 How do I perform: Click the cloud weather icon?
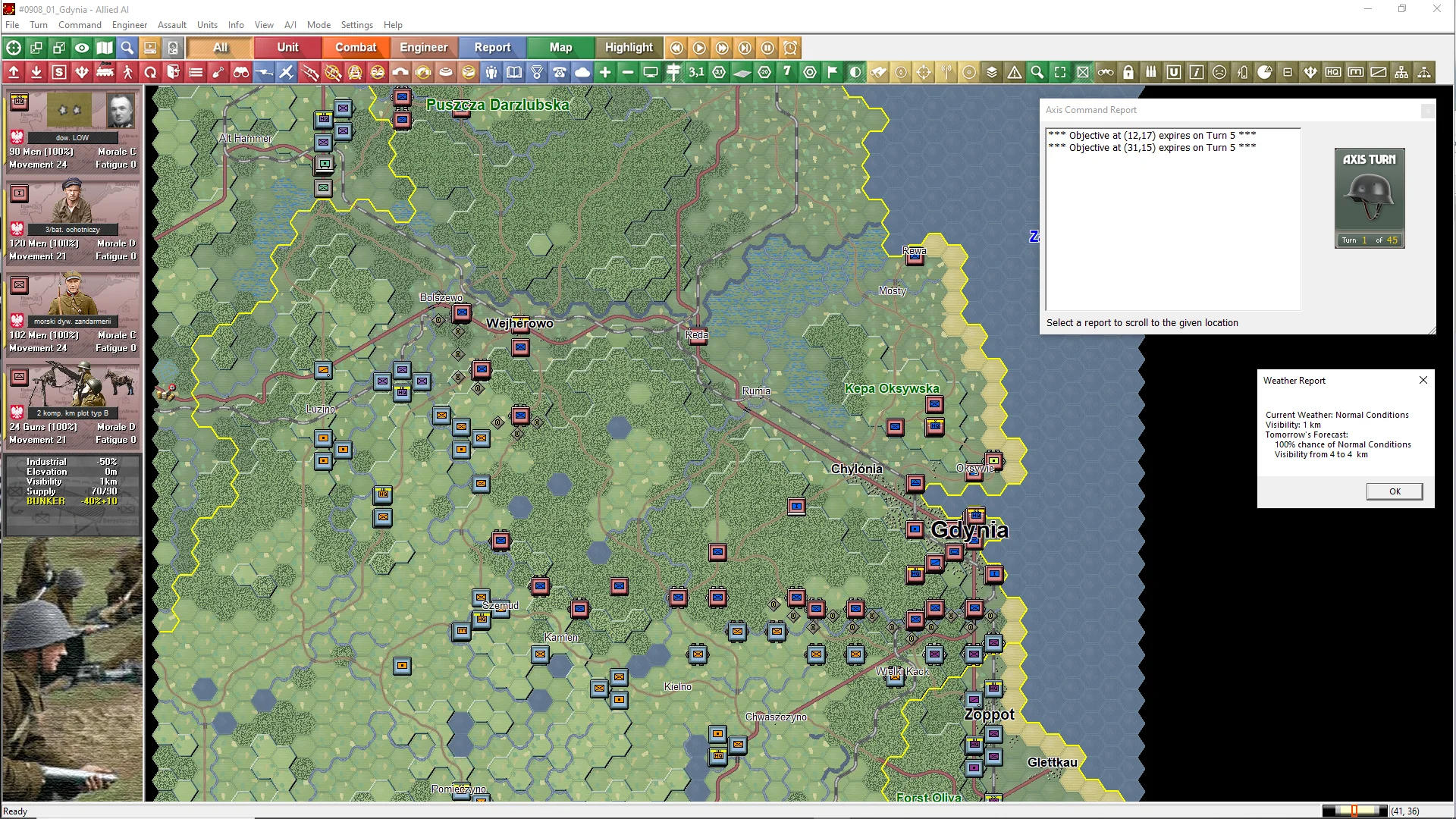[x=582, y=73]
